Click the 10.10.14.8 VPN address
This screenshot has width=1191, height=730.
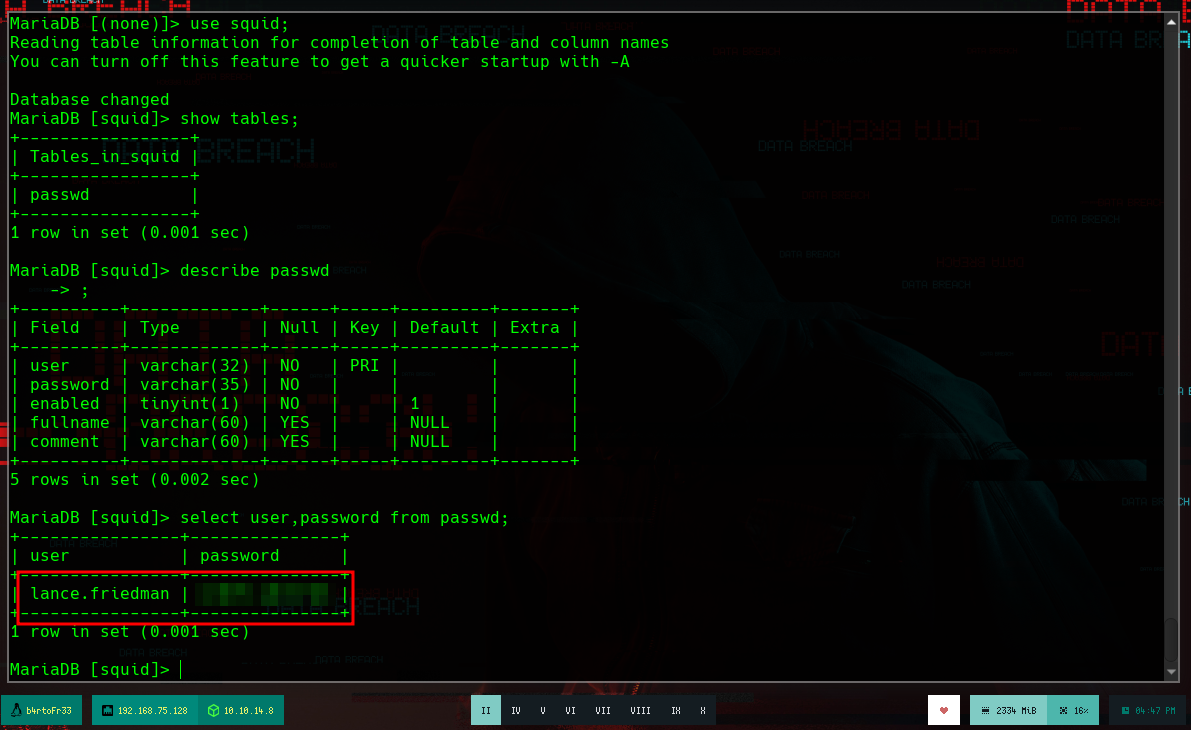[248, 711]
